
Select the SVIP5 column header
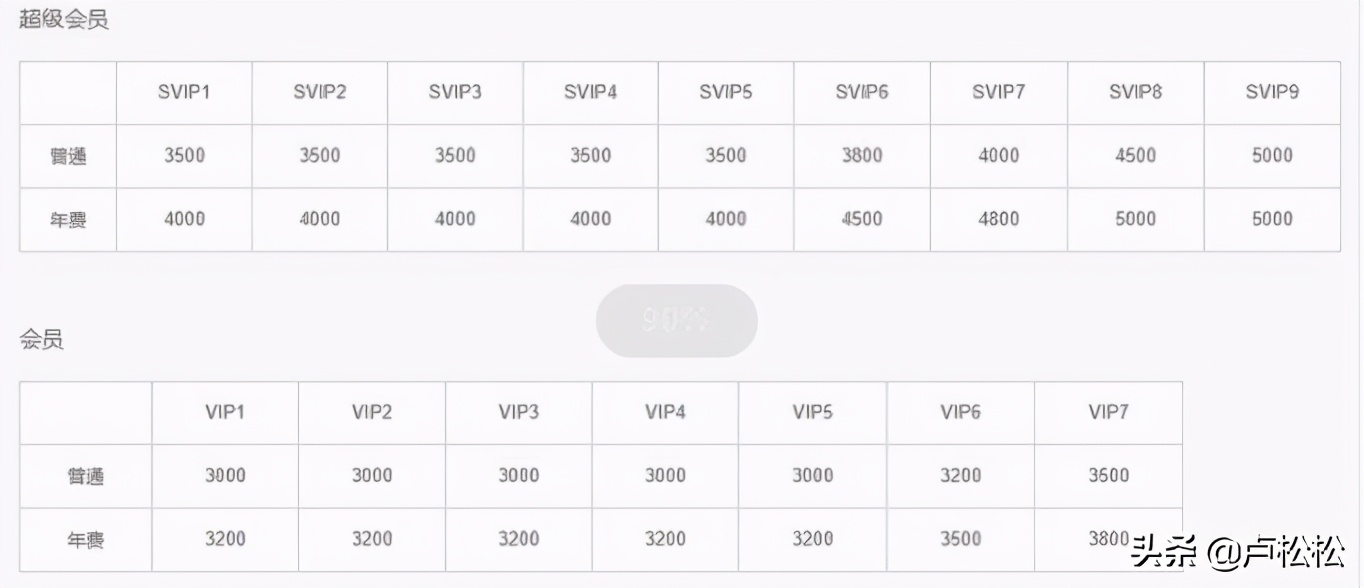click(x=726, y=92)
